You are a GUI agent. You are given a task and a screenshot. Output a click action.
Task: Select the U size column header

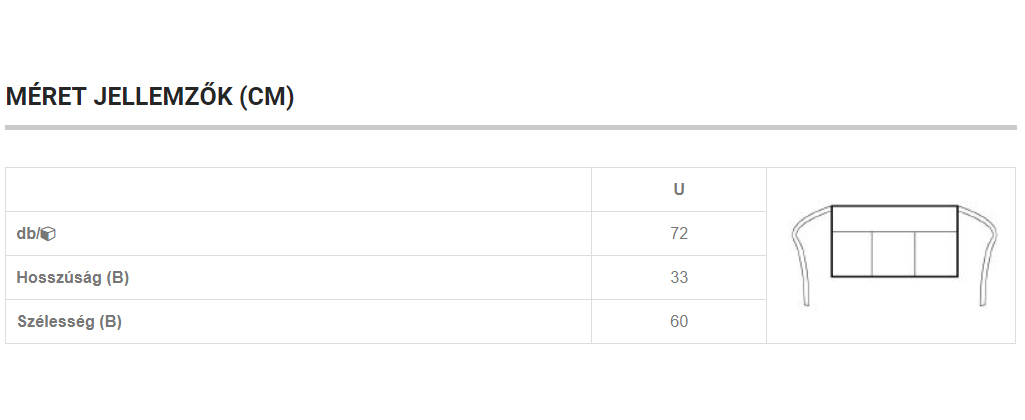[x=679, y=189]
